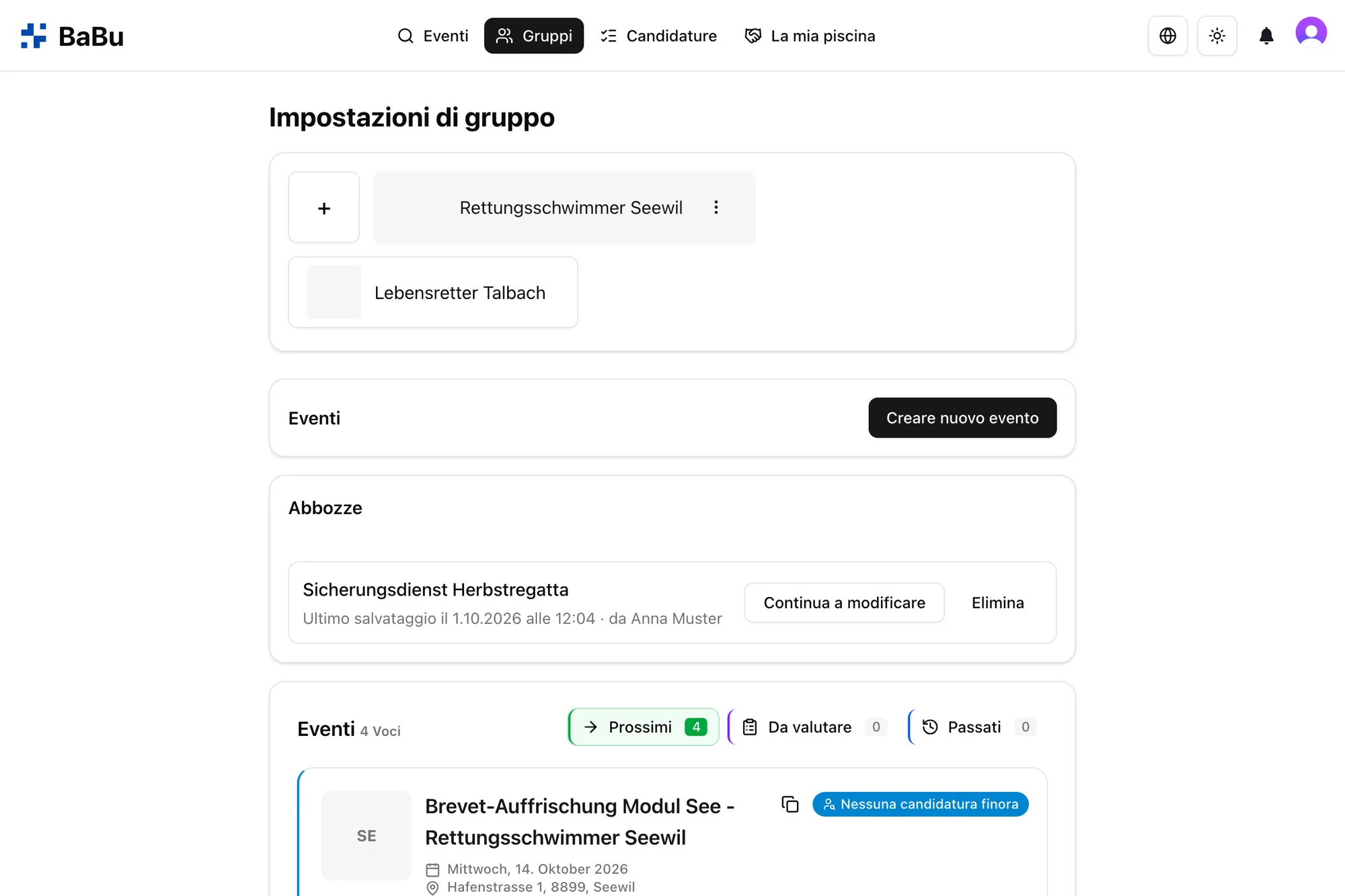This screenshot has width=1345, height=896.
Task: Click Creare nuovo evento button
Action: pyautogui.click(x=962, y=417)
